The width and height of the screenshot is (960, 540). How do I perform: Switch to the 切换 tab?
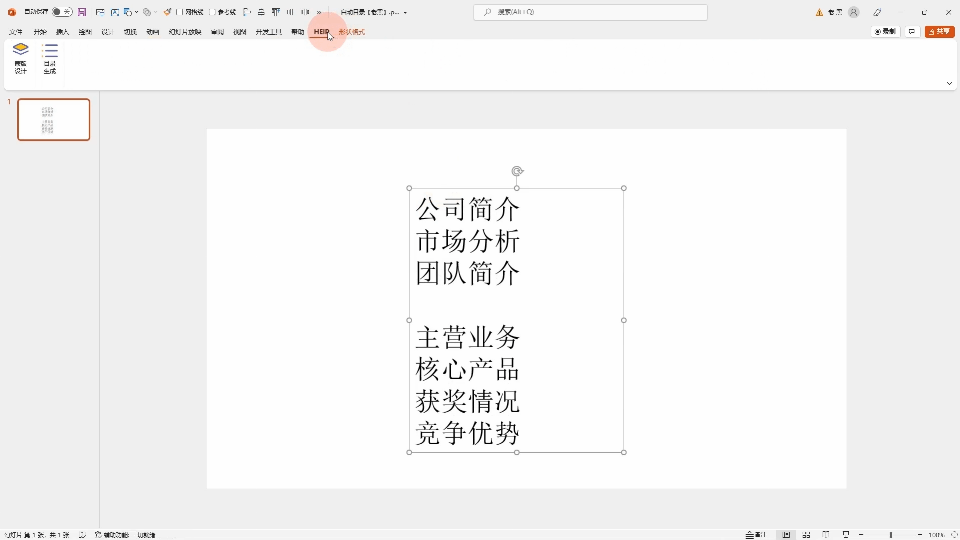130,32
